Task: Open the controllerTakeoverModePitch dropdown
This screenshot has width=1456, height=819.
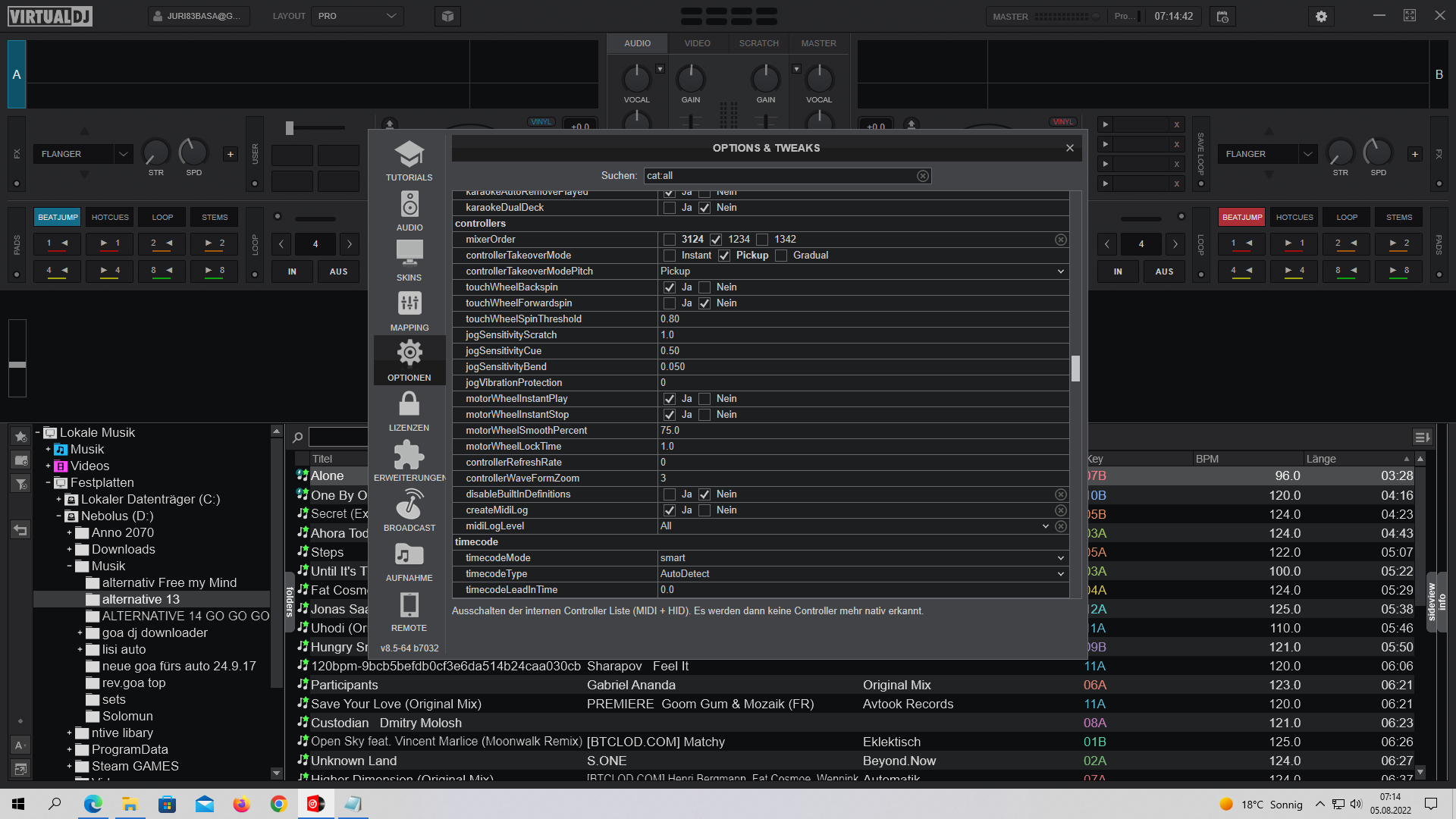Action: click(x=863, y=271)
